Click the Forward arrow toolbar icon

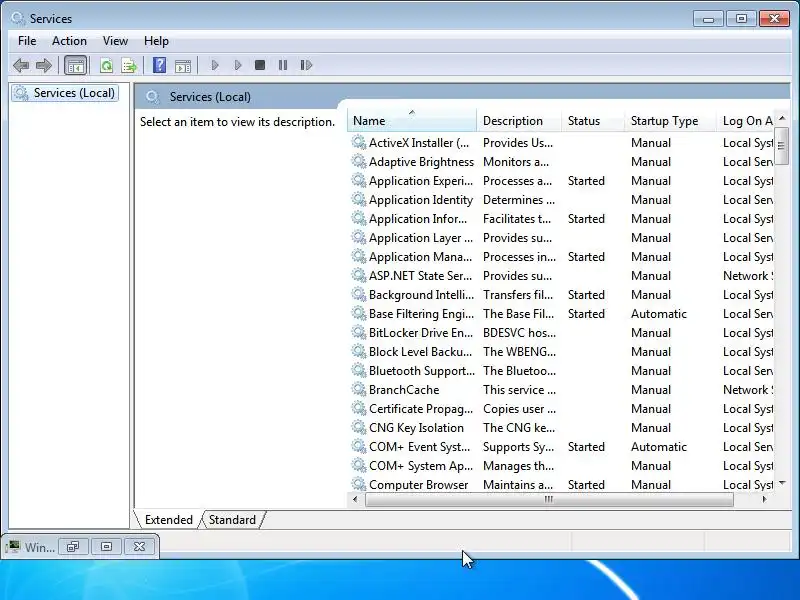(44, 65)
